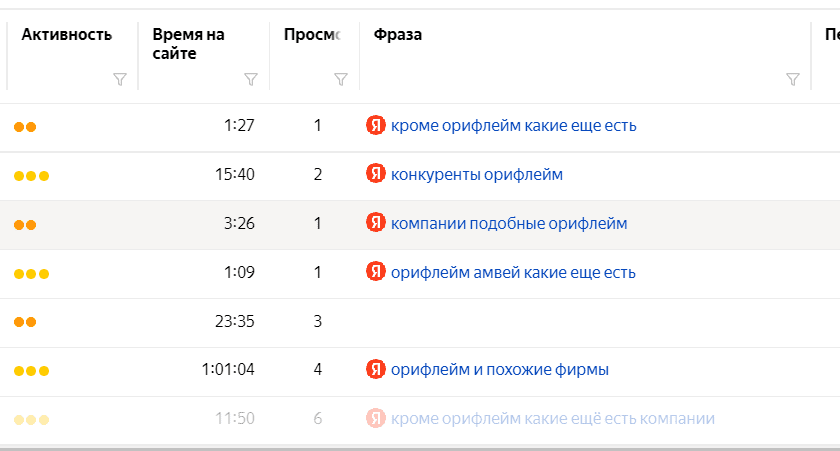The width and height of the screenshot is (840, 451).
Task: Open phrase link компании подобные орифлейм
Action: pos(509,224)
